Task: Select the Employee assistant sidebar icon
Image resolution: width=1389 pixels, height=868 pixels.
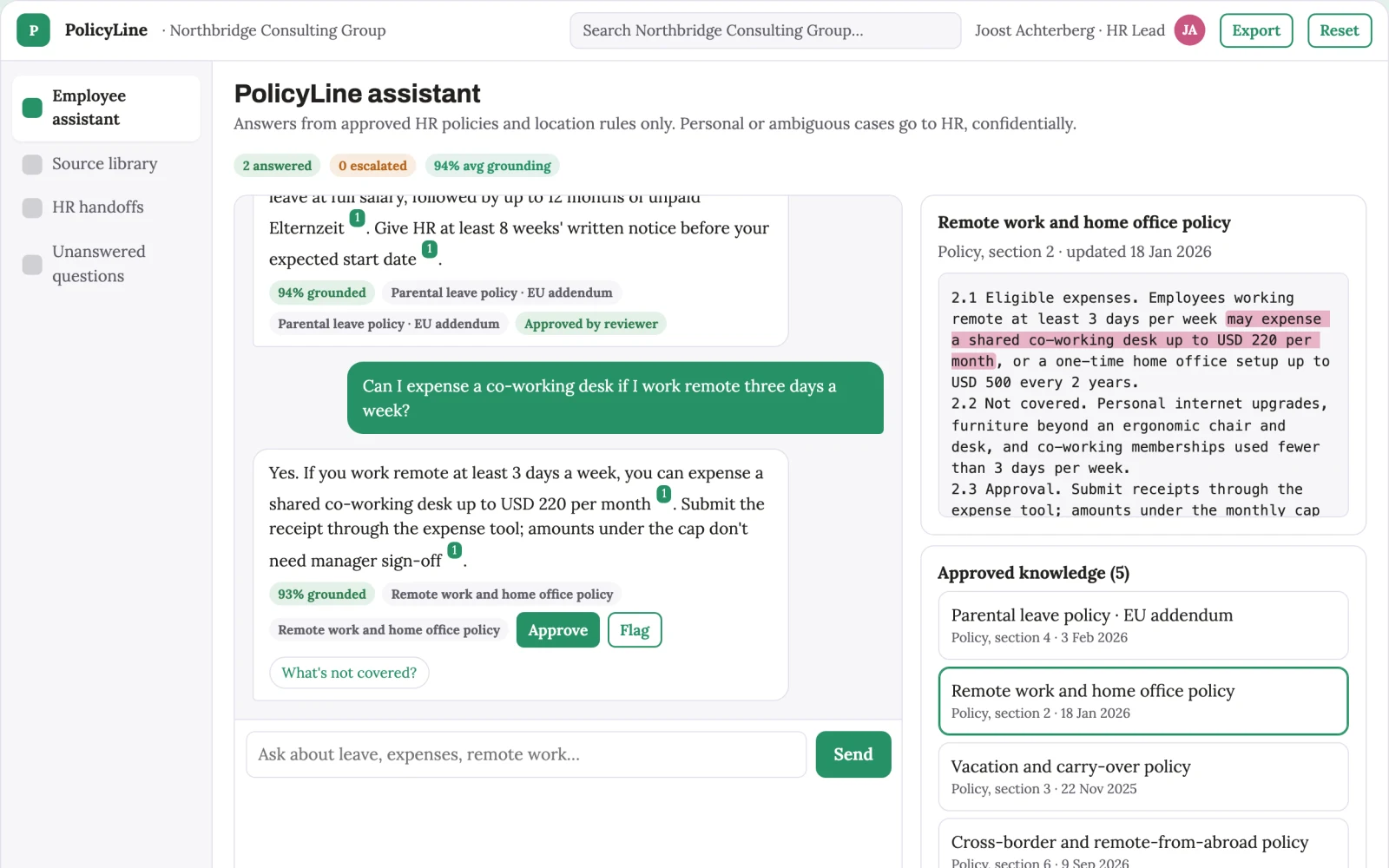Action: point(32,108)
